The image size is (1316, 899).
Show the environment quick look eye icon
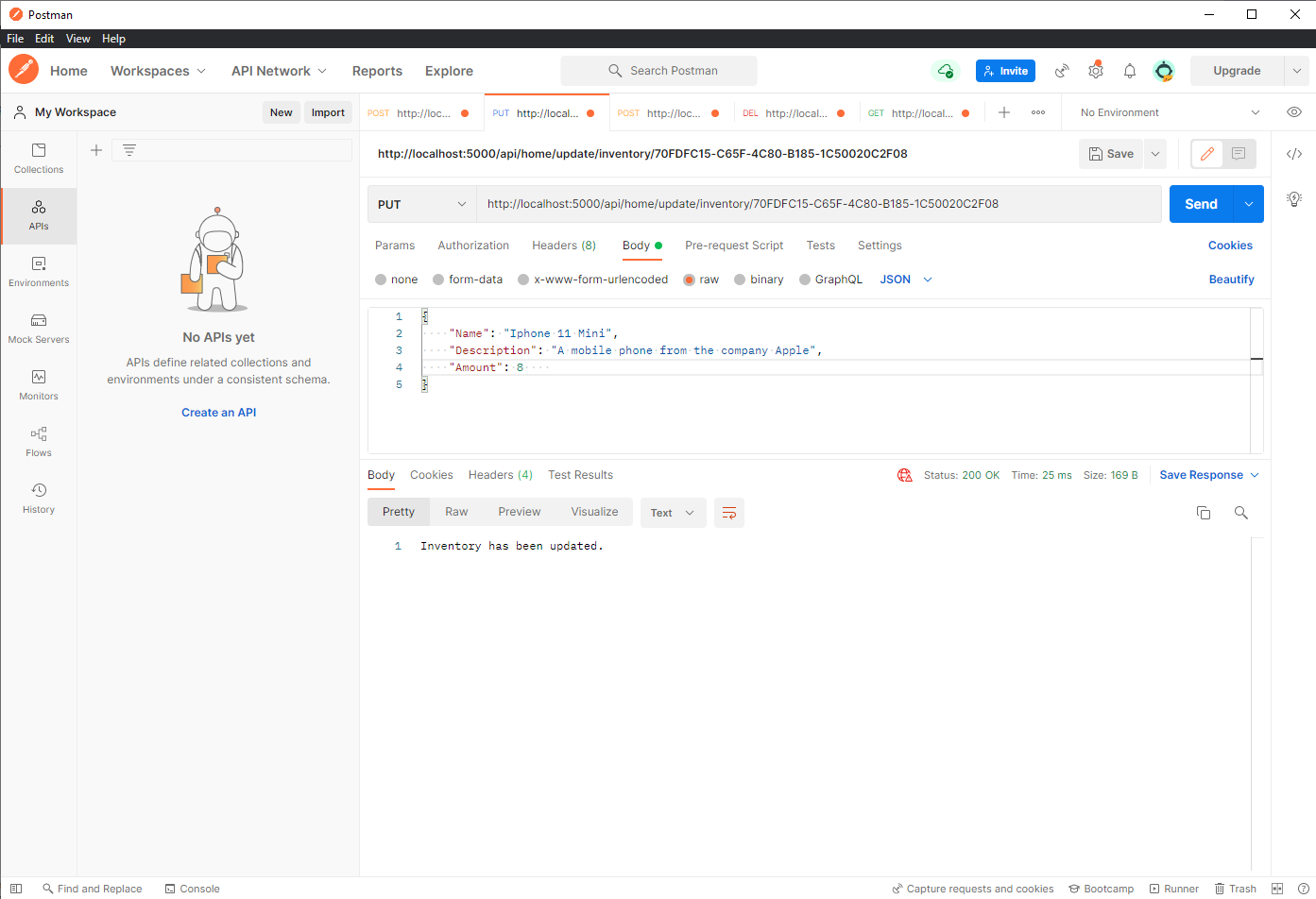[x=1293, y=111]
